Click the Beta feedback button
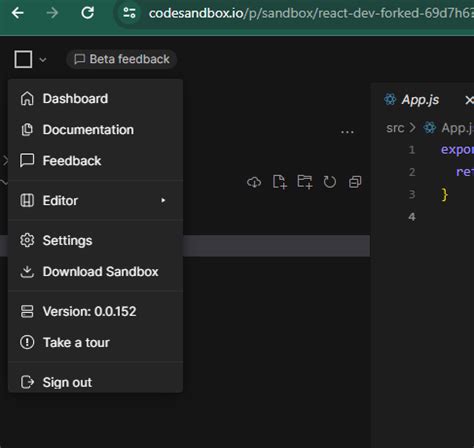Image resolution: width=474 pixels, height=448 pixels. (x=122, y=59)
